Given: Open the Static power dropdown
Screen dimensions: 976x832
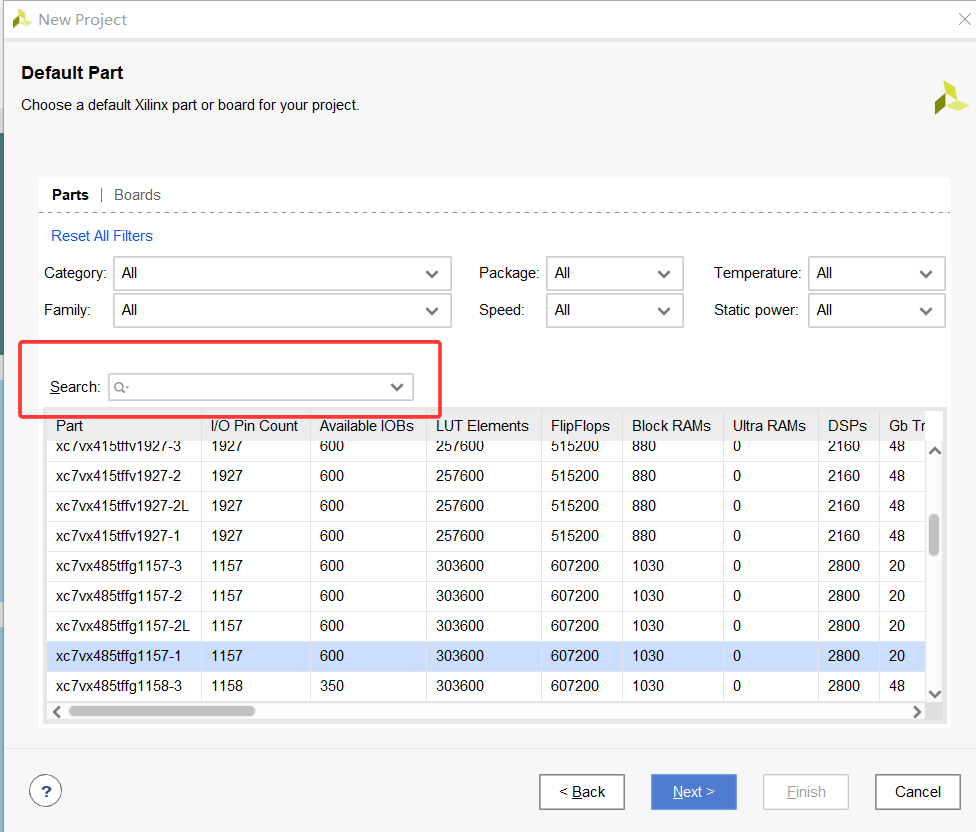Looking at the screenshot, I should (876, 311).
